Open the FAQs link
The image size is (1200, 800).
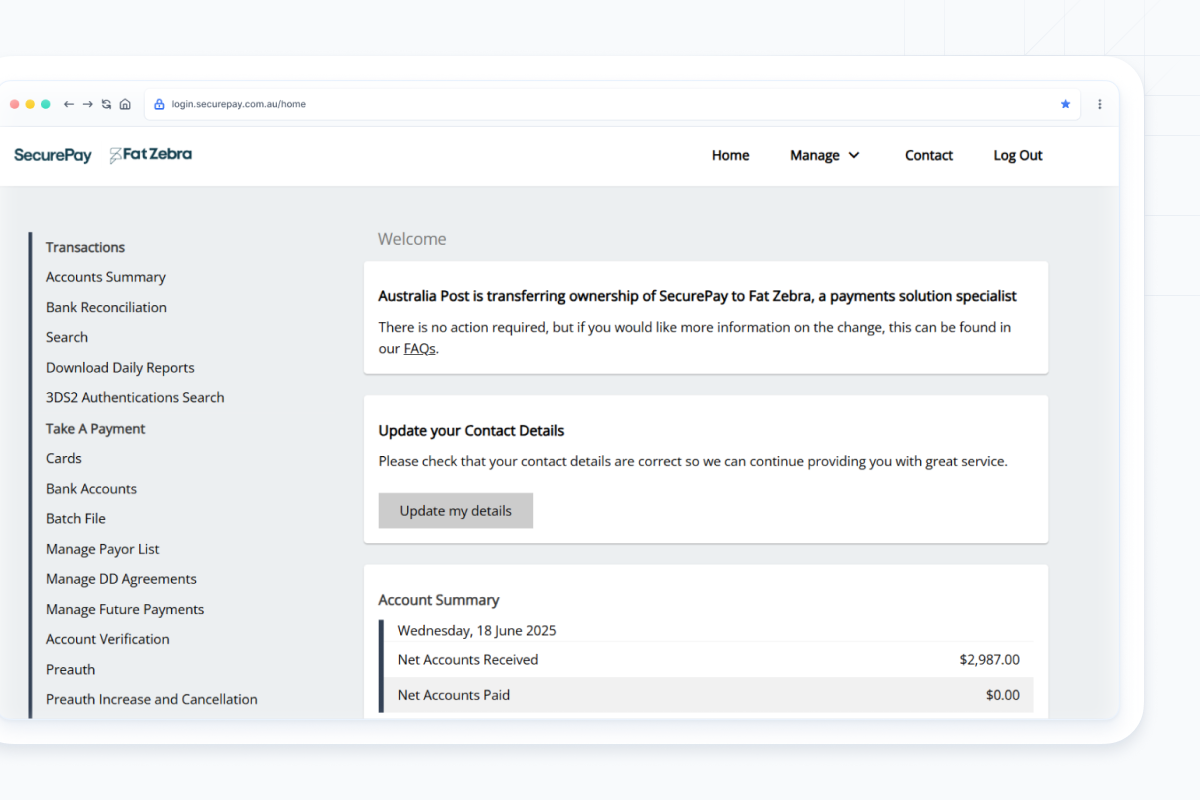420,349
